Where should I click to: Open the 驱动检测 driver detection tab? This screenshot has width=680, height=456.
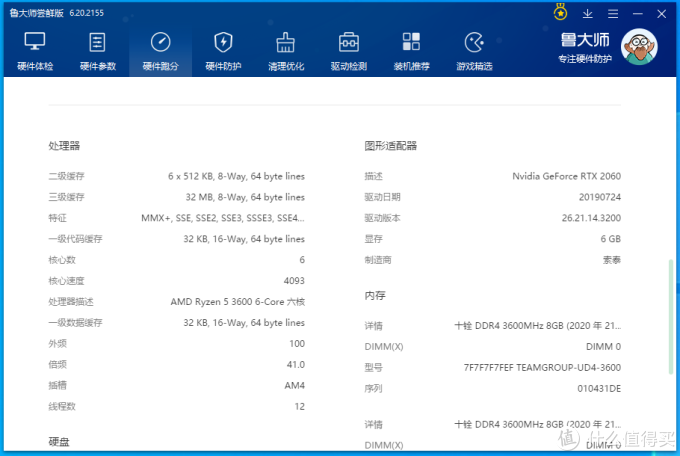(x=349, y=52)
